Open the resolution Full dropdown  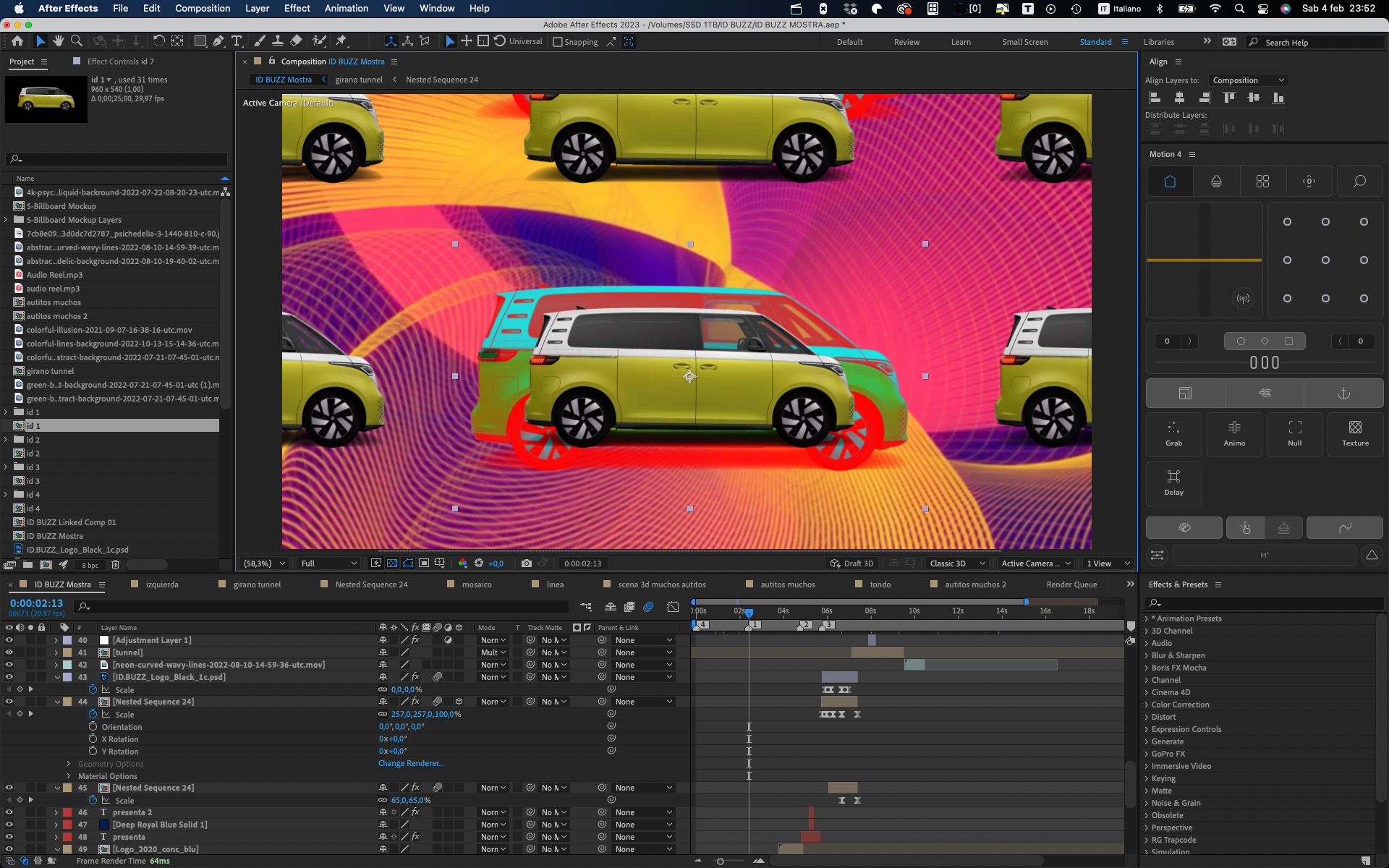coord(328,563)
